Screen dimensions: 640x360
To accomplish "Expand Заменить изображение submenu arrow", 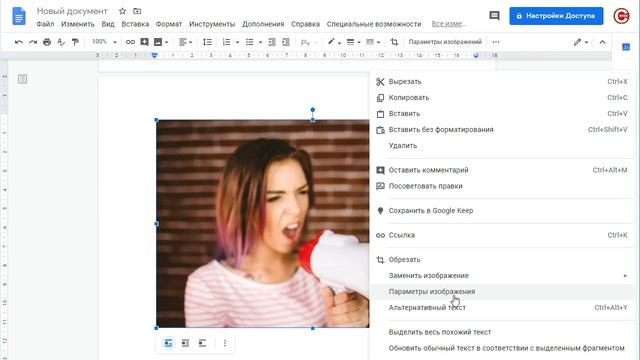I will click(x=625, y=276).
